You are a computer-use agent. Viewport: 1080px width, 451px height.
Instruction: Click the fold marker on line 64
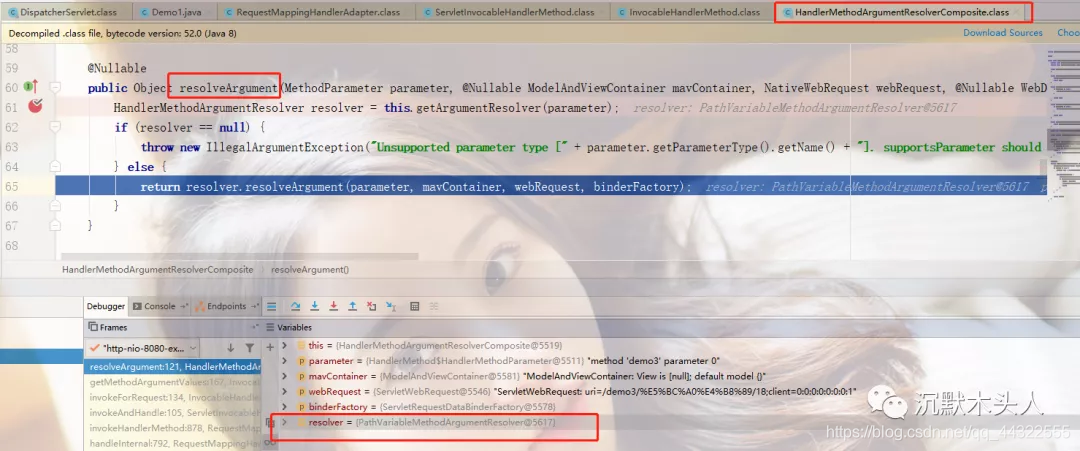[55, 167]
